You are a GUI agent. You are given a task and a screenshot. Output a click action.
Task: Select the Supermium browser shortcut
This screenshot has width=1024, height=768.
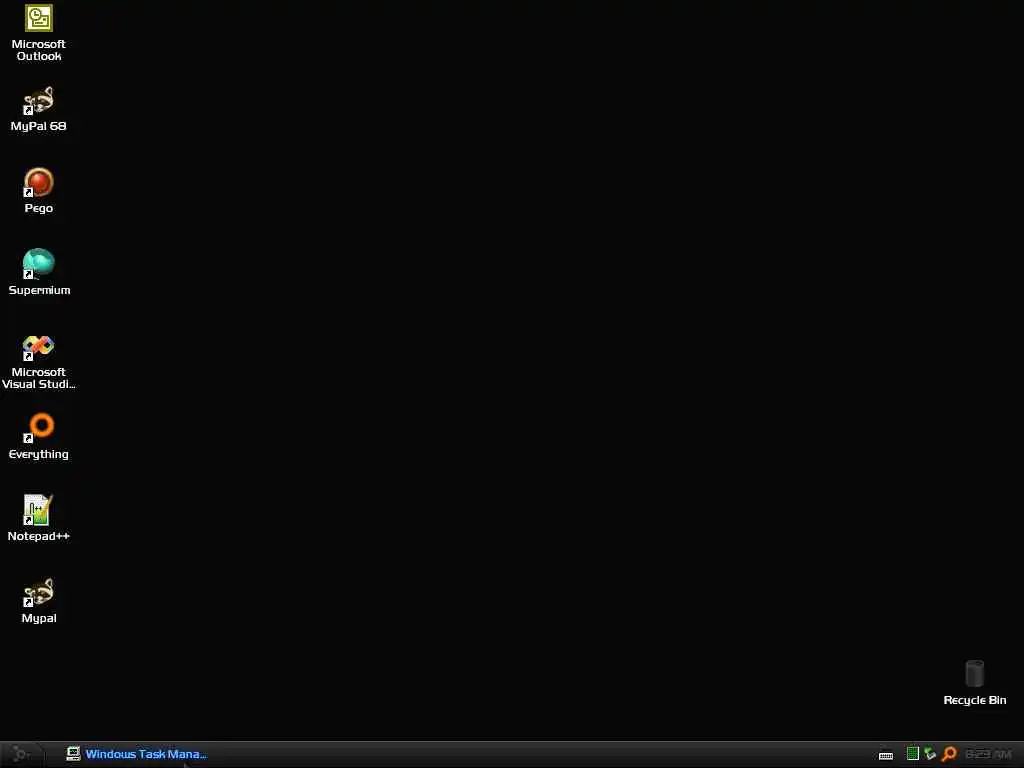pos(39,272)
